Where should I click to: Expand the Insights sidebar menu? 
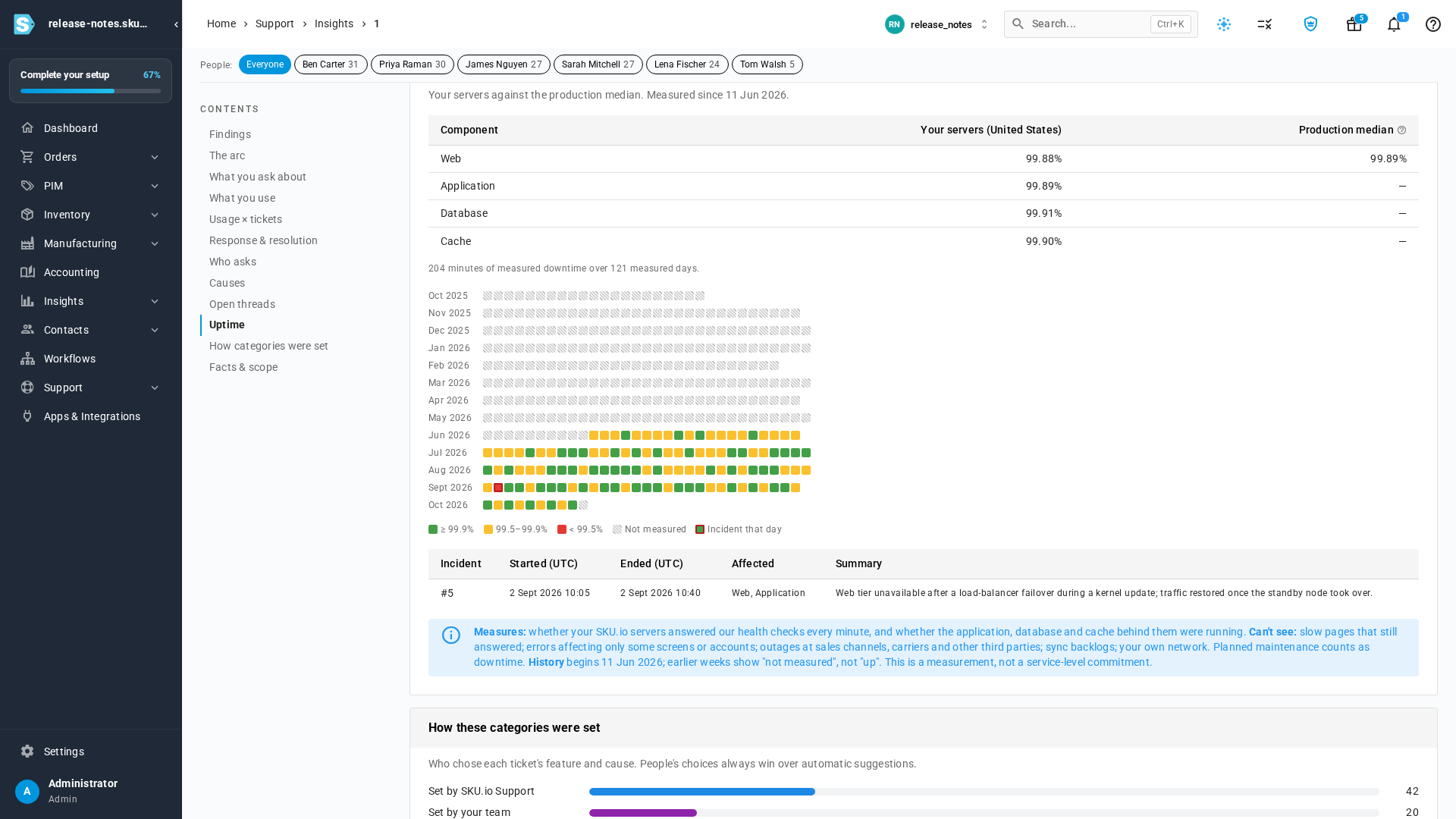pos(90,301)
